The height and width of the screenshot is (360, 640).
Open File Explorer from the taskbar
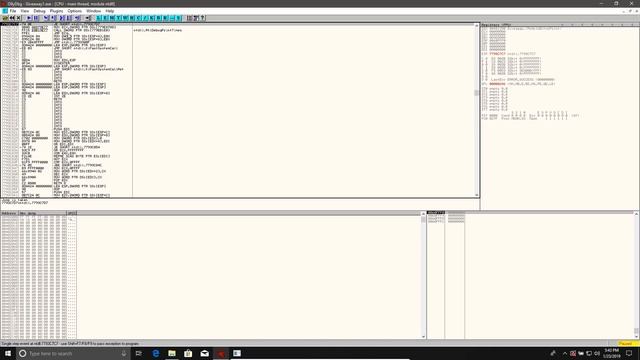click(x=172, y=353)
